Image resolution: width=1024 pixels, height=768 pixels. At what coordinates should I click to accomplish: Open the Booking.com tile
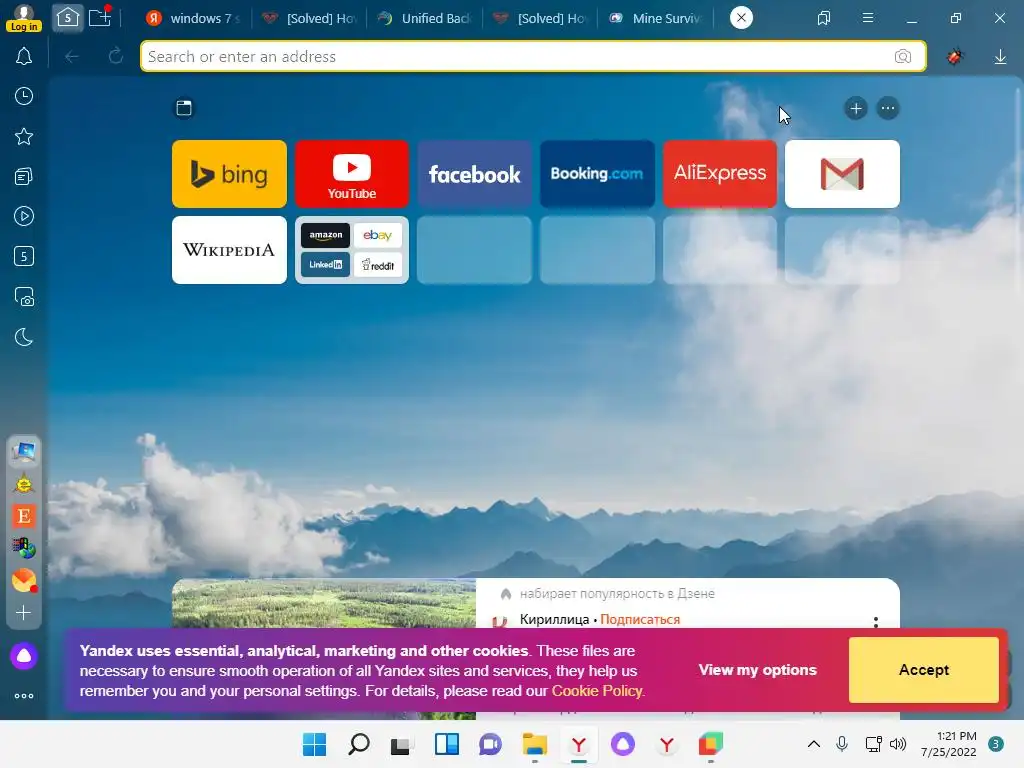click(597, 174)
